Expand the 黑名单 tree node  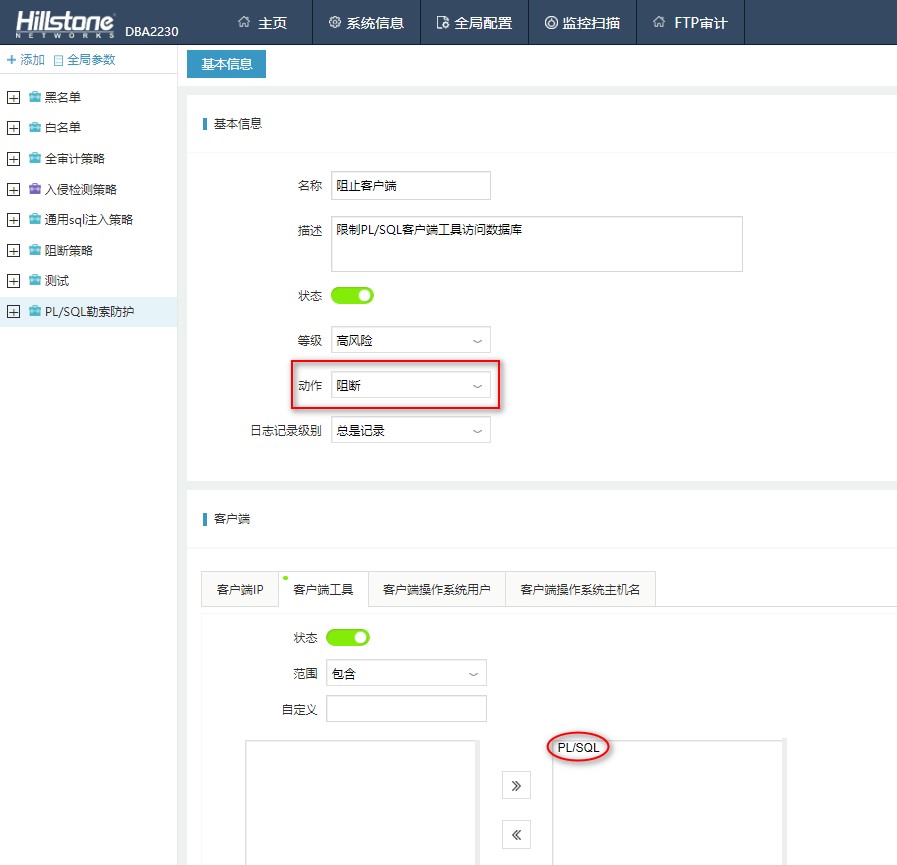tap(13, 97)
